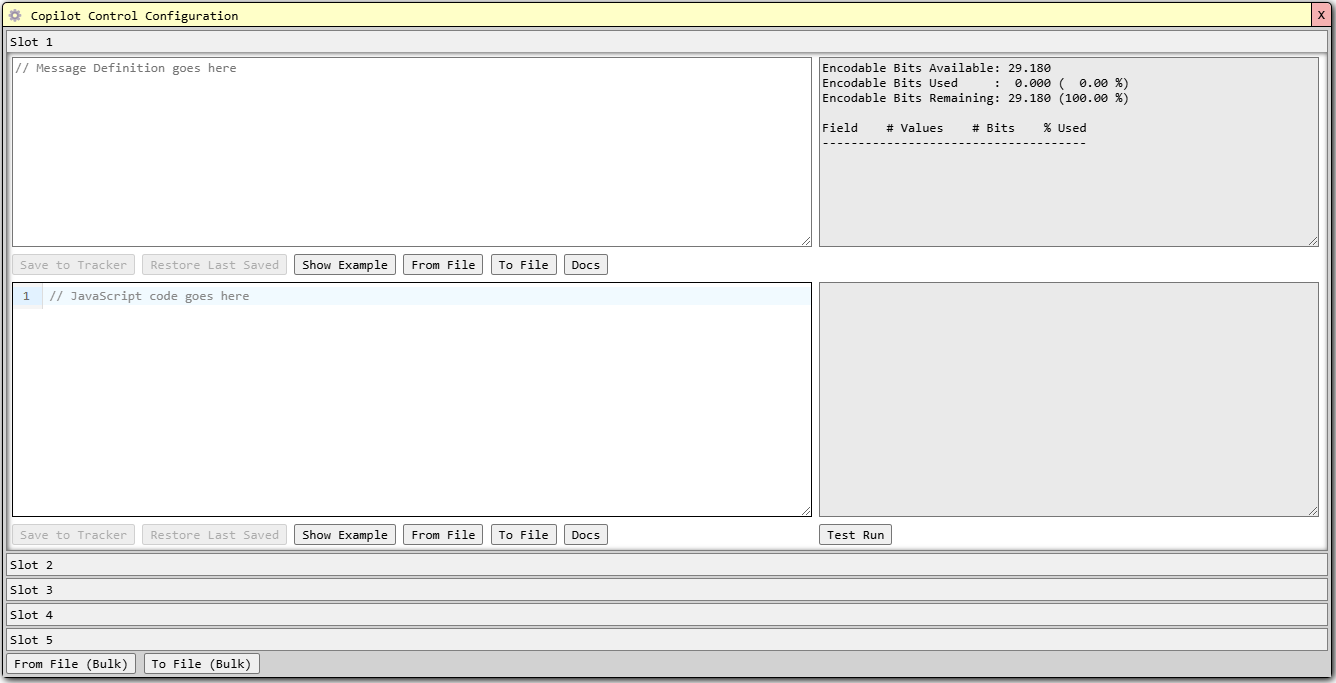This screenshot has width=1336, height=683.
Task: Expand the Slot 3 section
Action: coord(666,590)
